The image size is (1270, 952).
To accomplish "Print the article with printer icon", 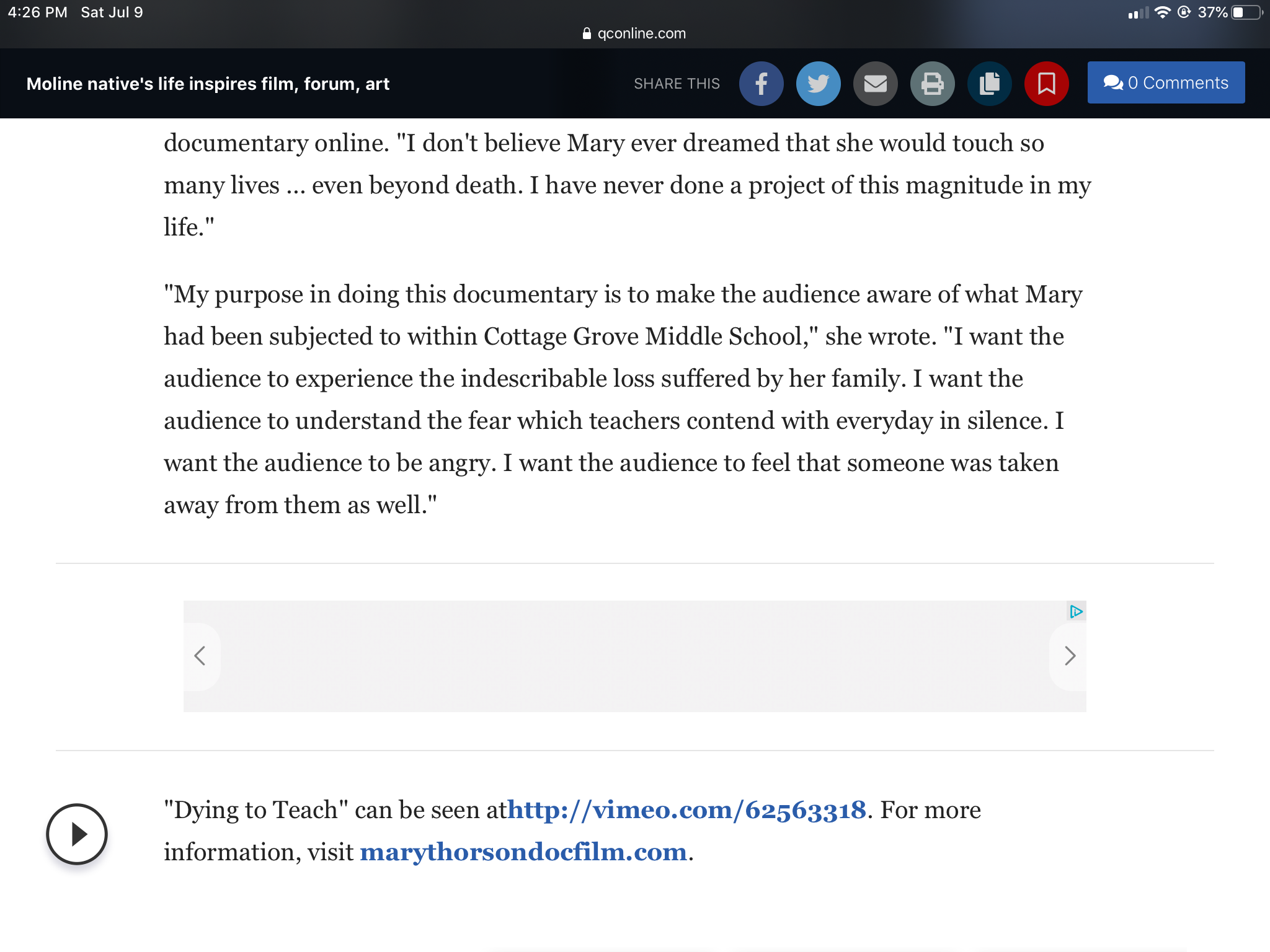I will 932,84.
